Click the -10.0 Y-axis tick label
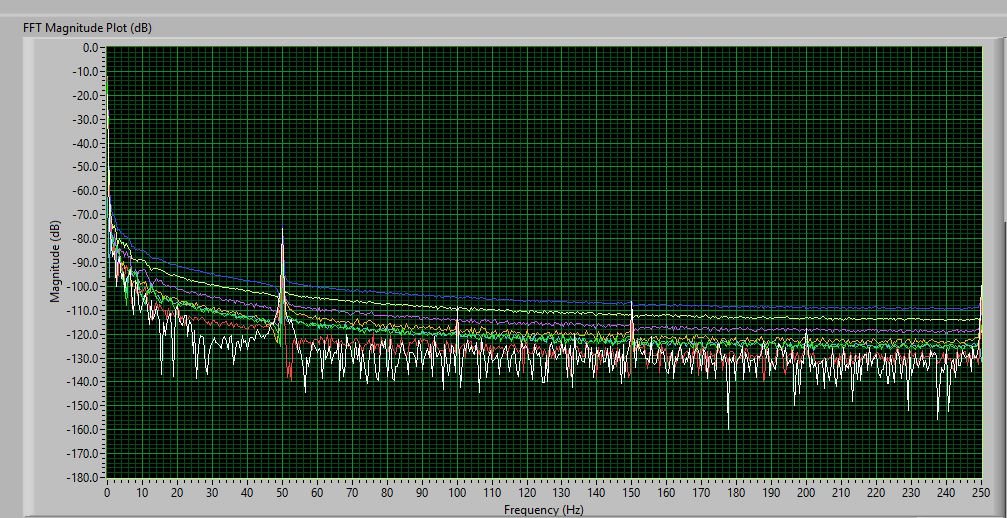Screen dimensions: 1007x518 (87, 71)
